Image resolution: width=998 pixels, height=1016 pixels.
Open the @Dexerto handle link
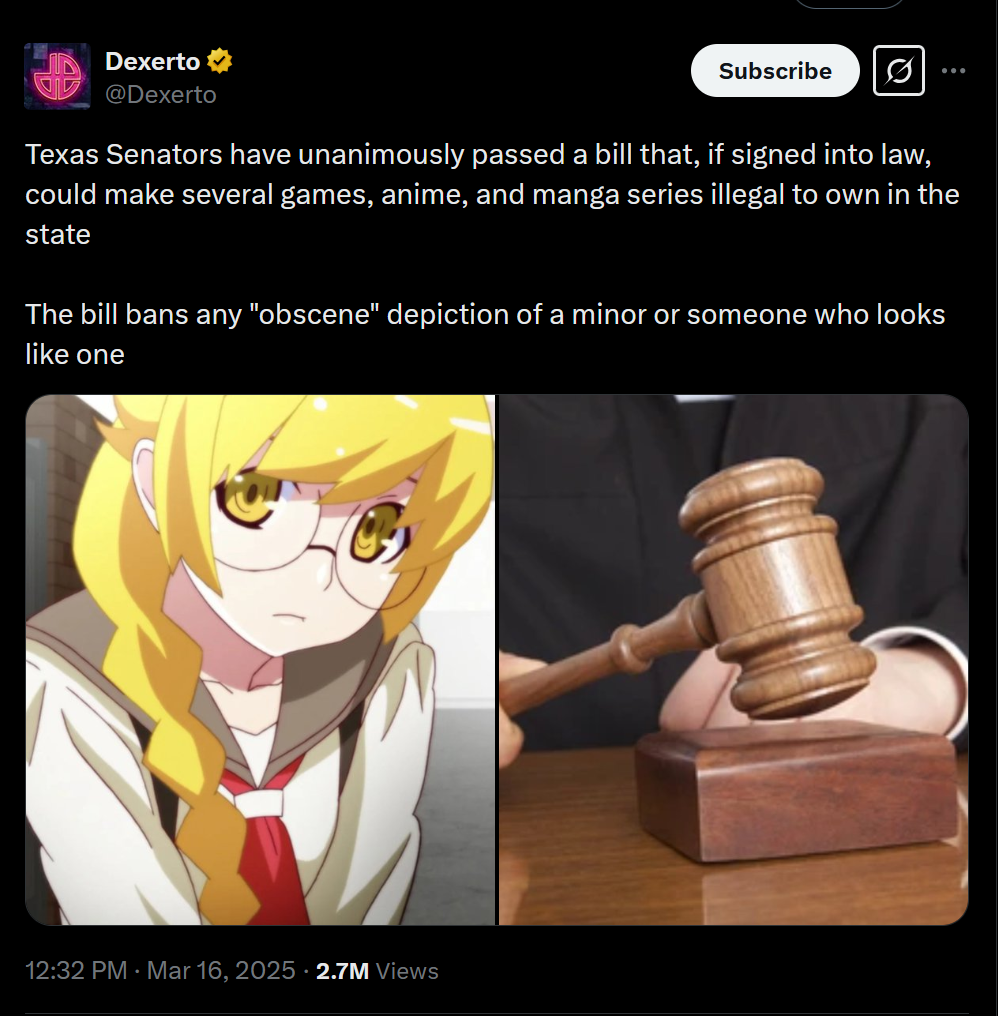pyautogui.click(x=161, y=95)
